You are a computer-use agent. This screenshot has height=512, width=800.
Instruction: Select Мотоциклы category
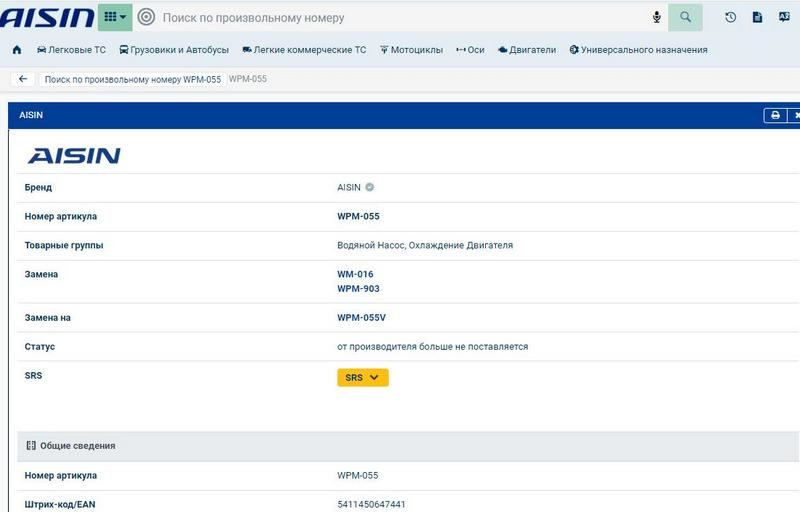(412, 50)
